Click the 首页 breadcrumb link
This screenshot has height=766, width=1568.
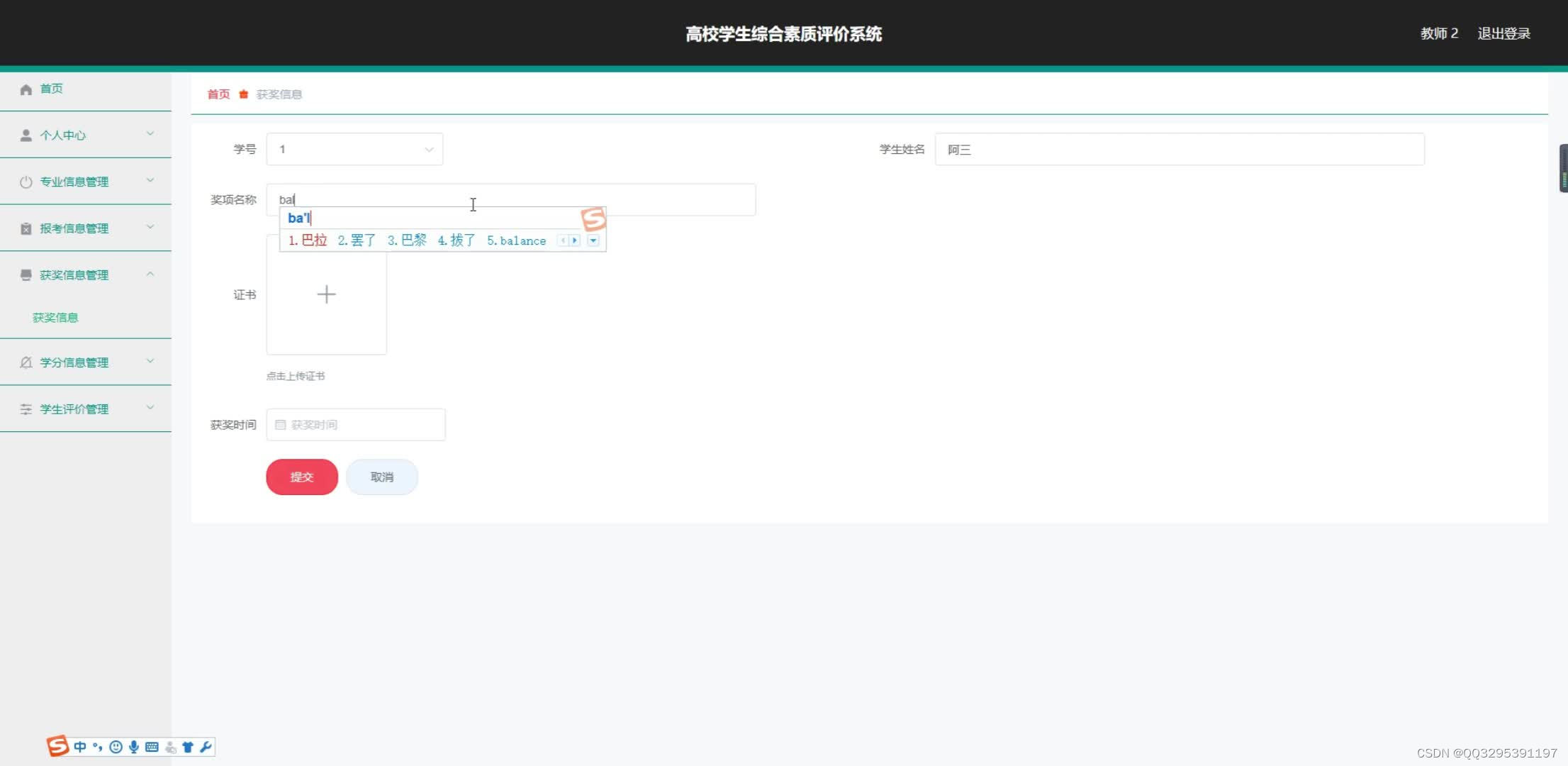pyautogui.click(x=218, y=94)
